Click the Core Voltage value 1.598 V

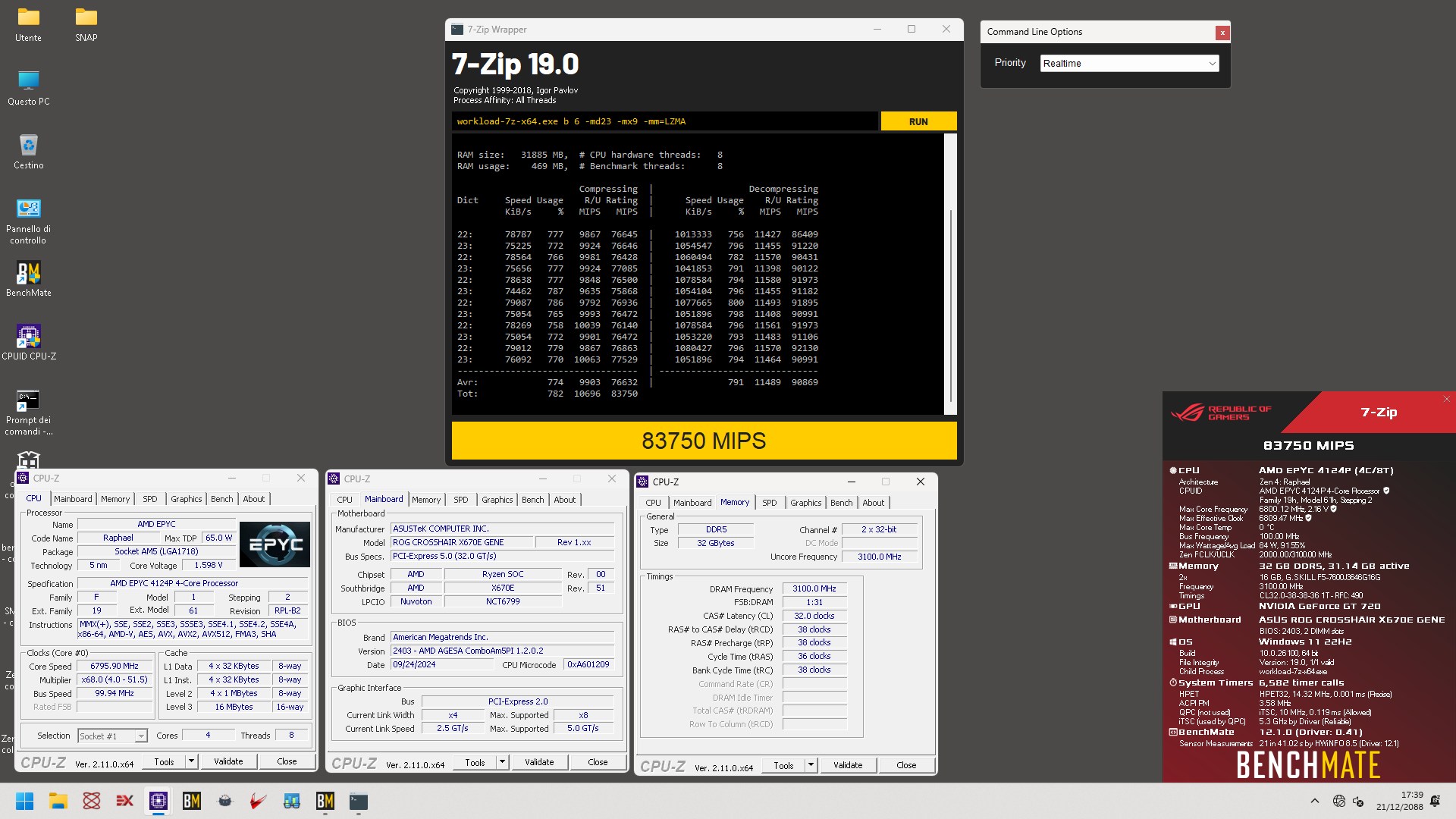[209, 566]
